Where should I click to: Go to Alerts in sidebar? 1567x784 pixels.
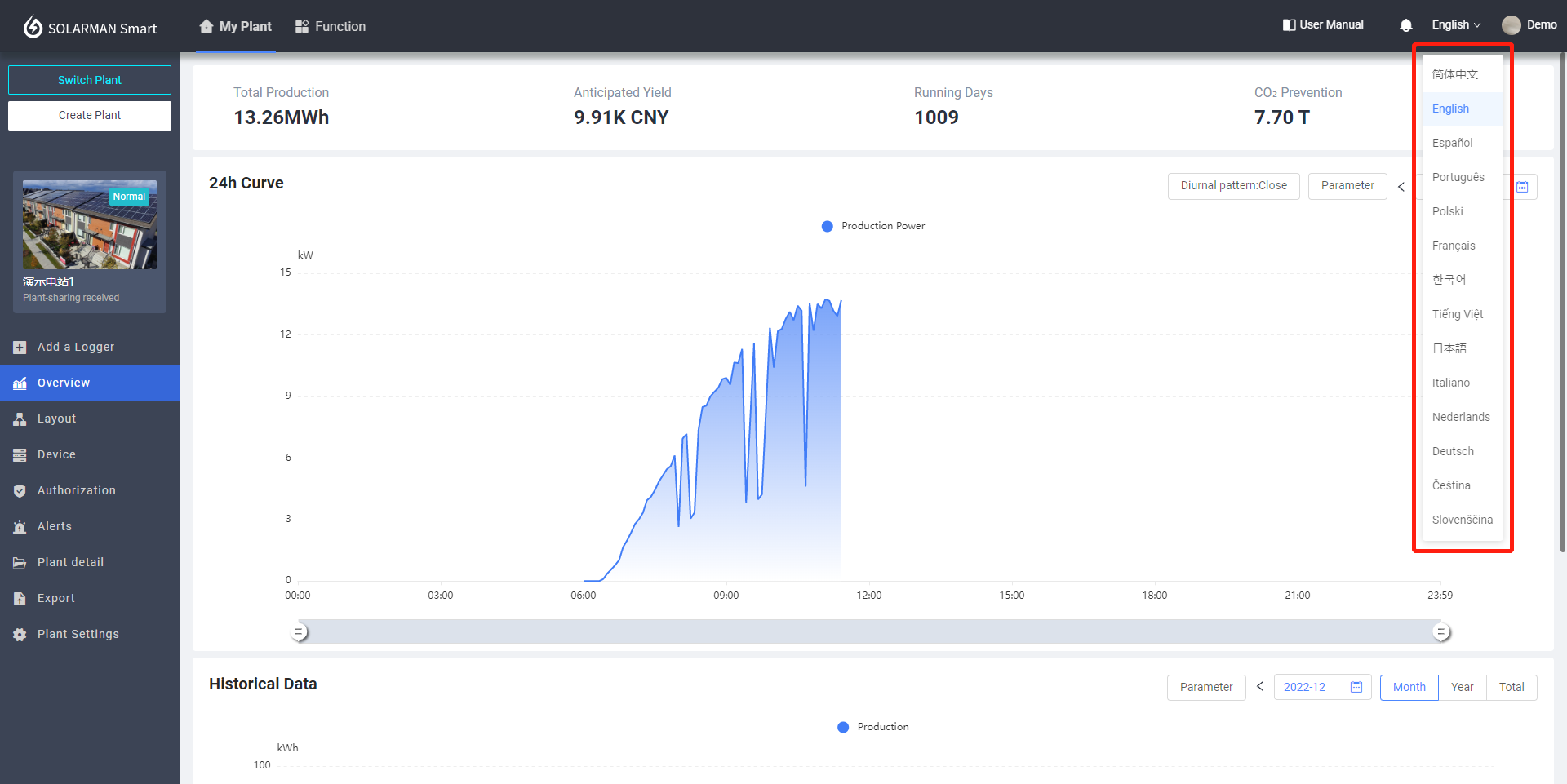55,526
